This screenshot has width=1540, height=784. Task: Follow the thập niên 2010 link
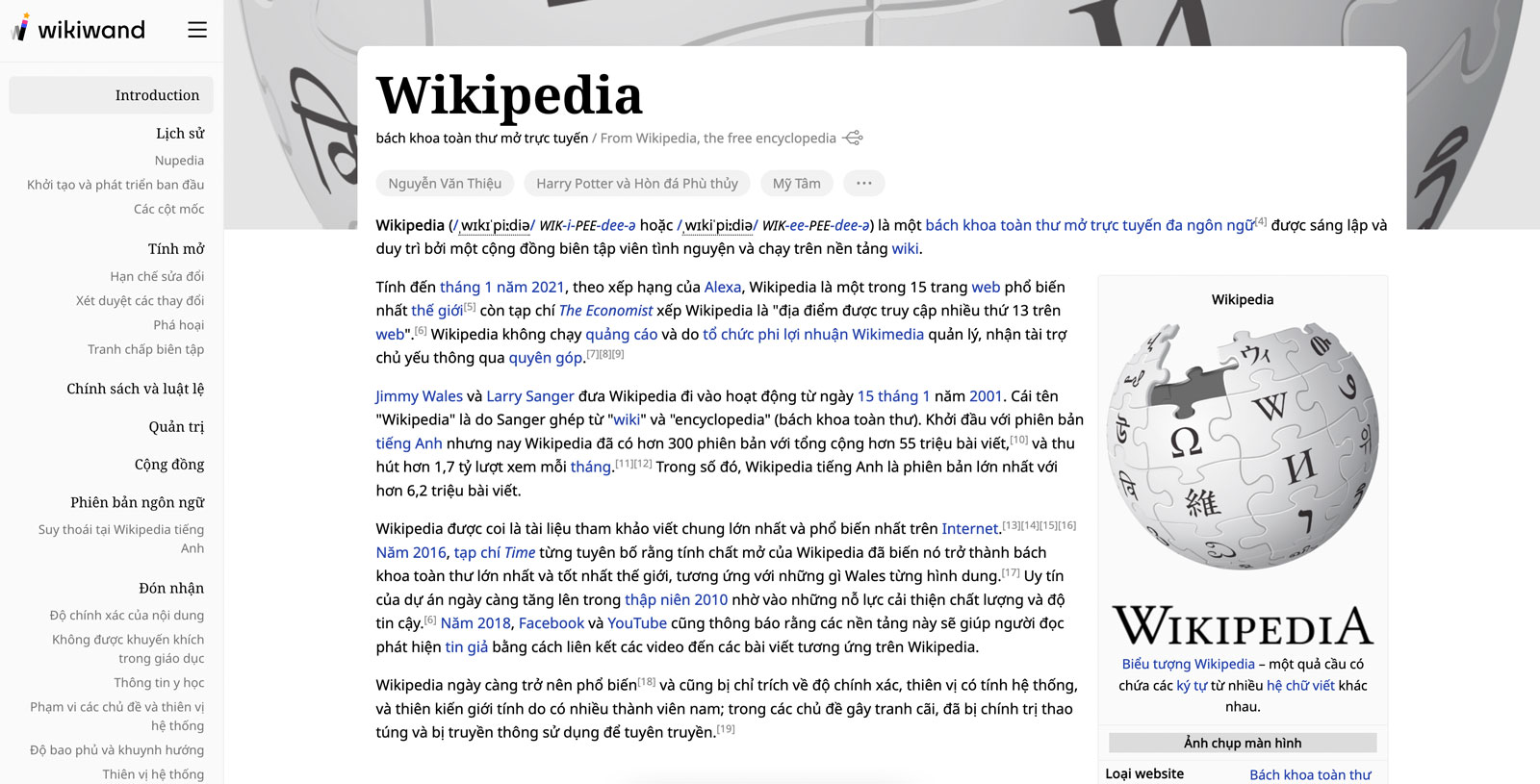point(676,599)
